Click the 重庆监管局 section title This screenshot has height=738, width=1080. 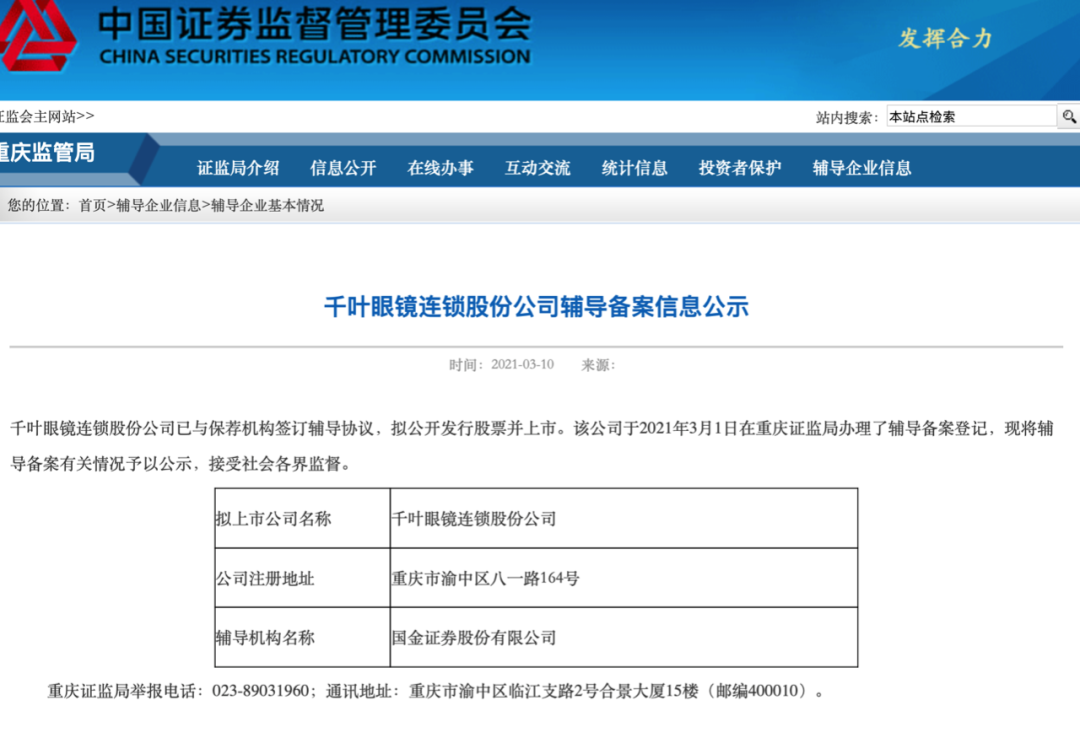[47, 152]
